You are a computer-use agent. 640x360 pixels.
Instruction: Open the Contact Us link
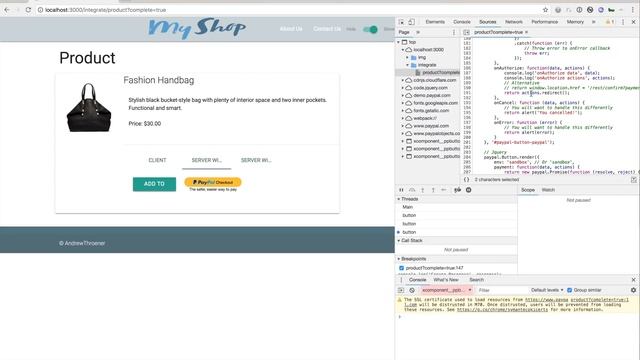coord(327,29)
